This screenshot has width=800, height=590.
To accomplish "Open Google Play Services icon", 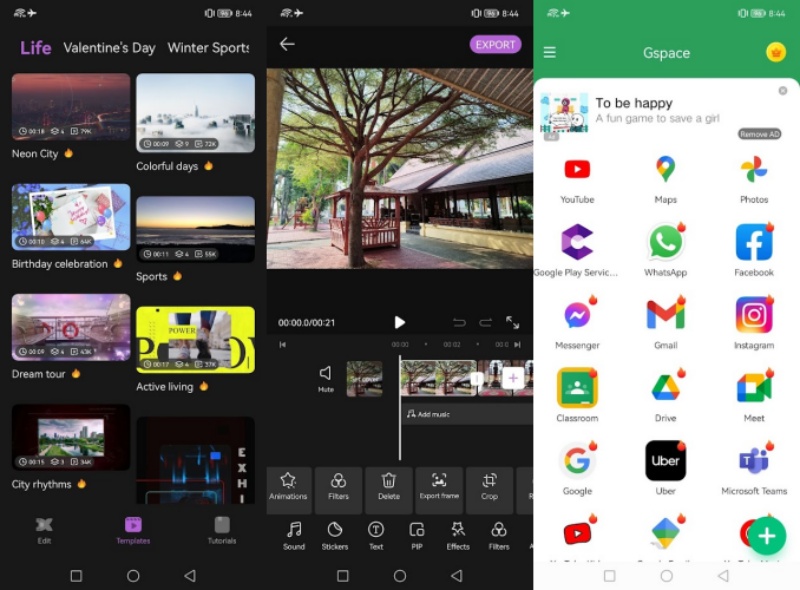I will point(577,242).
